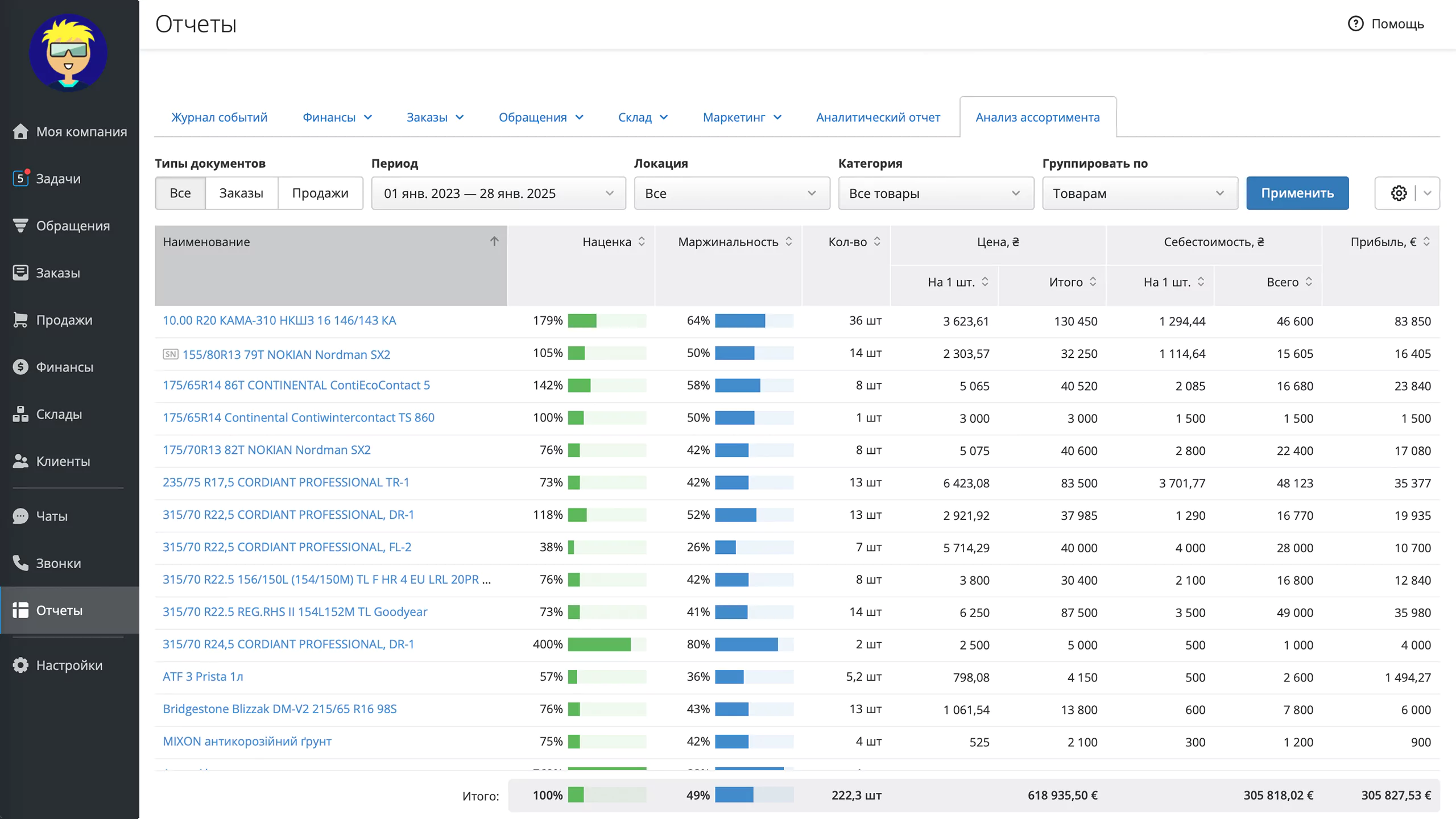Click the Обращения funnel icon

20,226
